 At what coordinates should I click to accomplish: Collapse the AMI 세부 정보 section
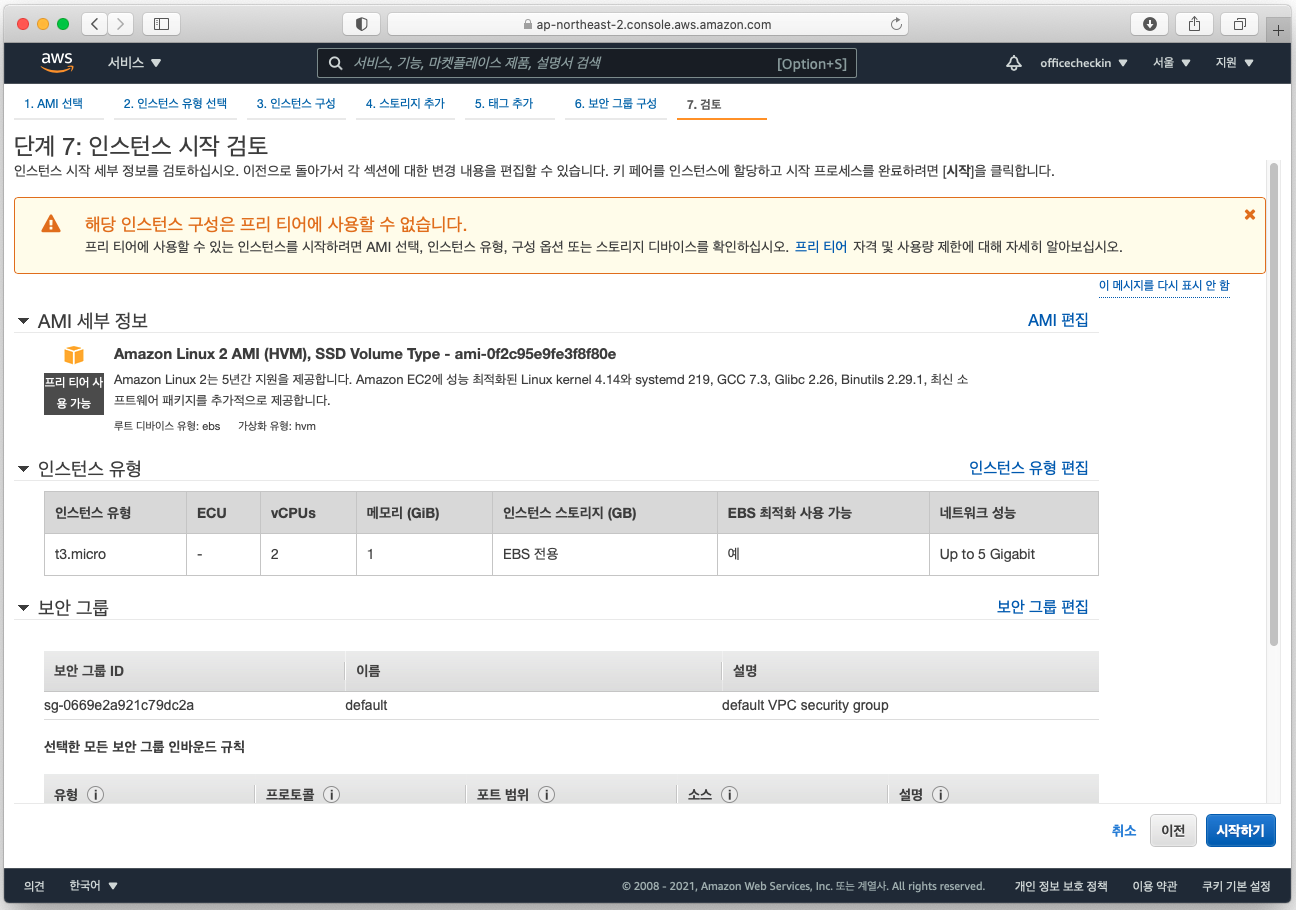(x=24, y=321)
